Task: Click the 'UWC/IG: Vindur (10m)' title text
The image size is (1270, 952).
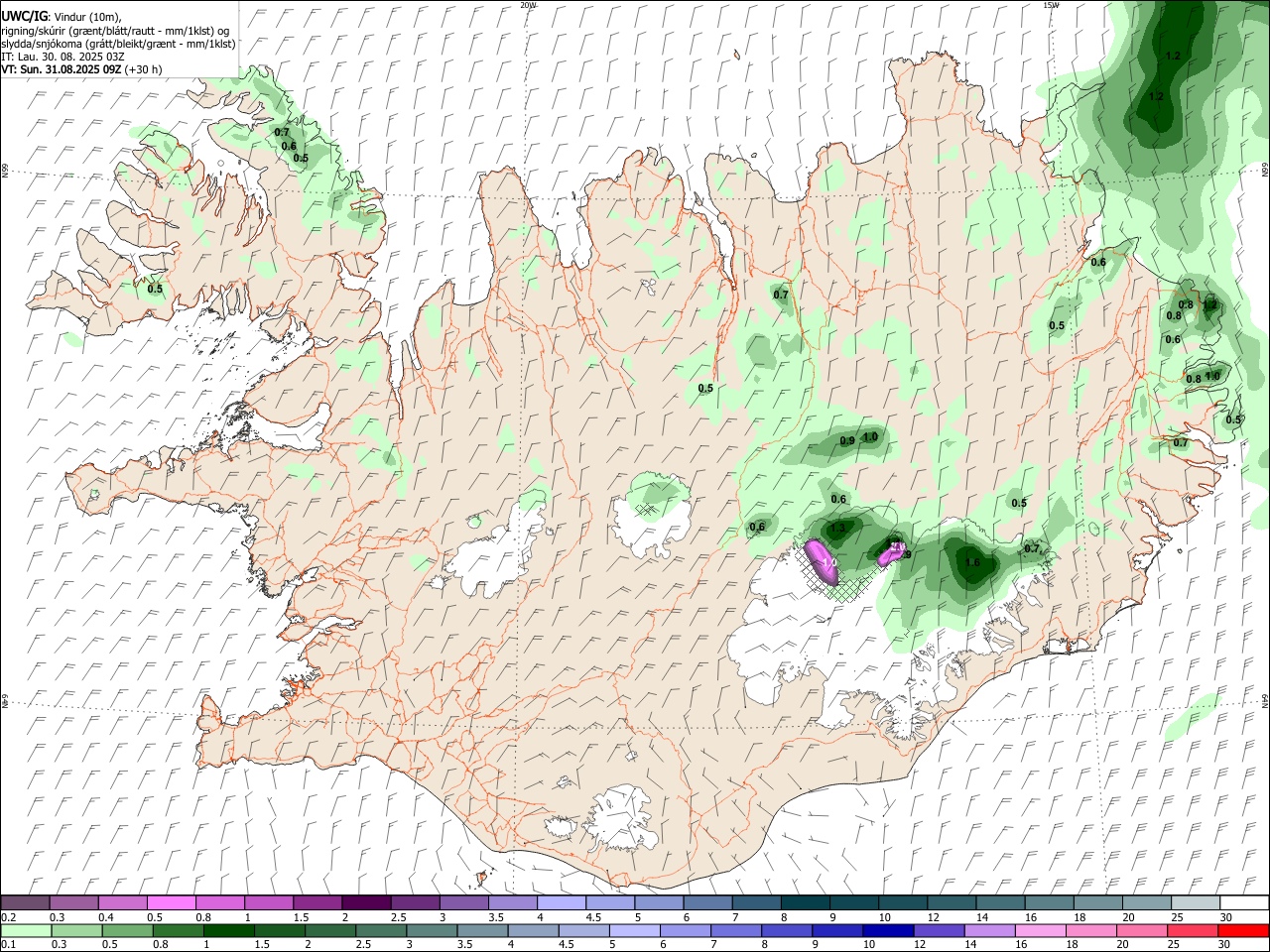Action: pyautogui.click(x=62, y=17)
